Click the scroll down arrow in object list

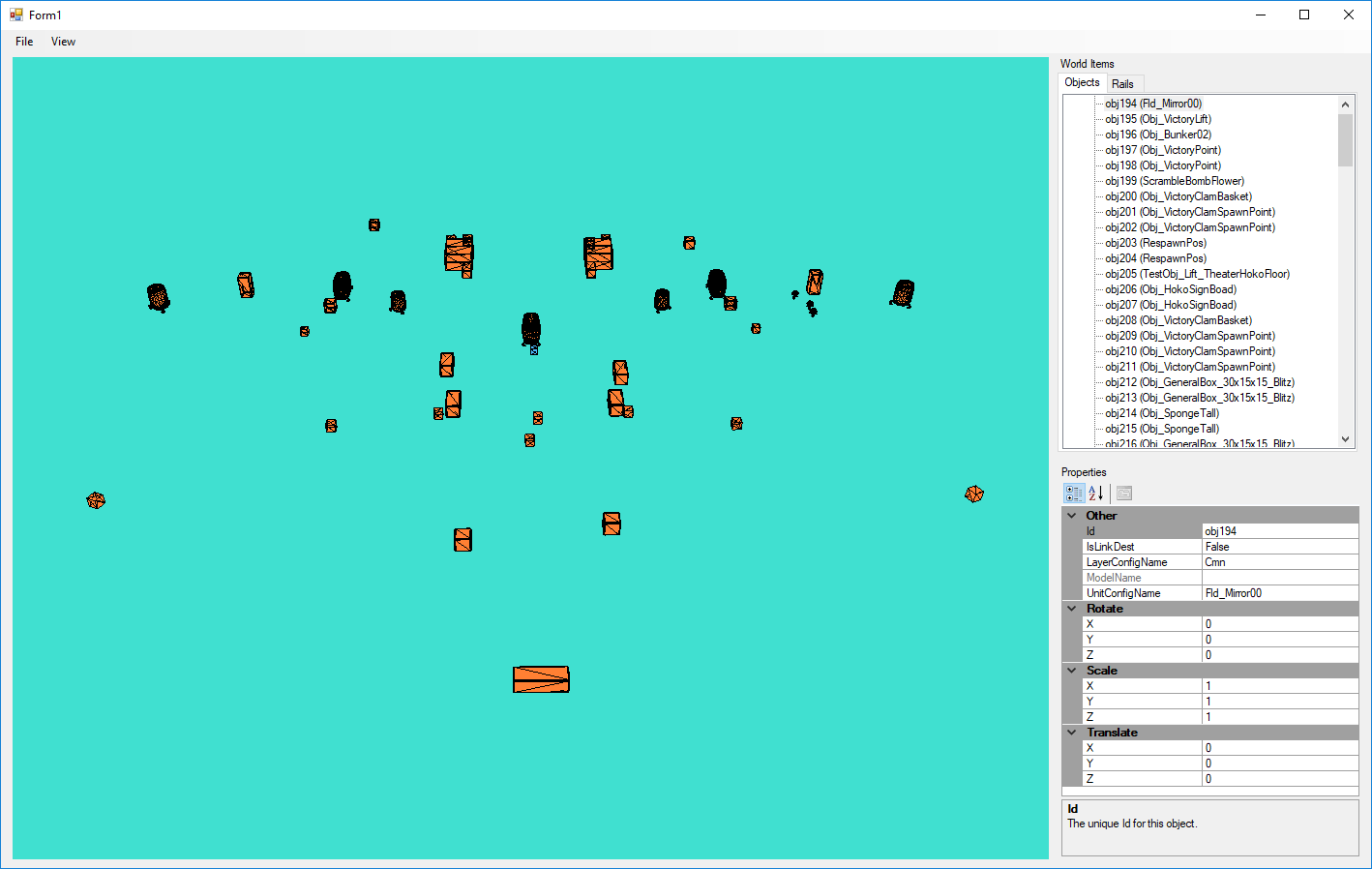click(1345, 439)
